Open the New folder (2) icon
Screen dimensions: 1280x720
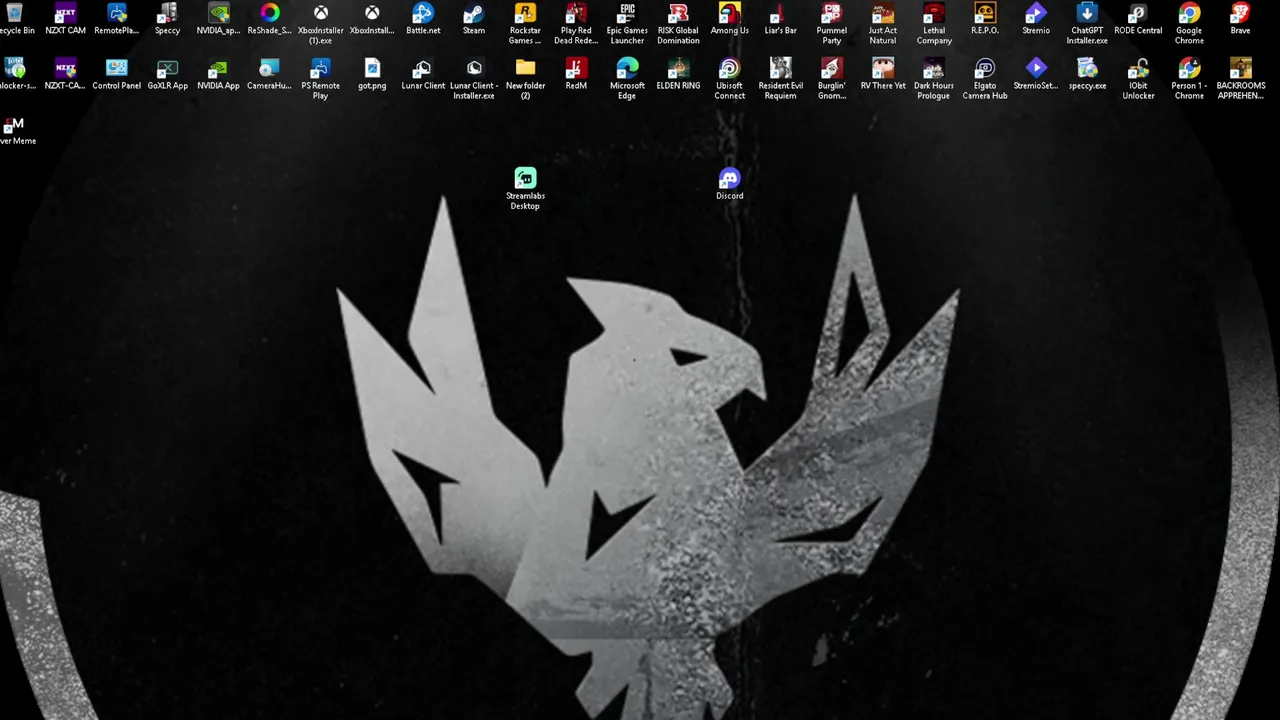point(525,68)
